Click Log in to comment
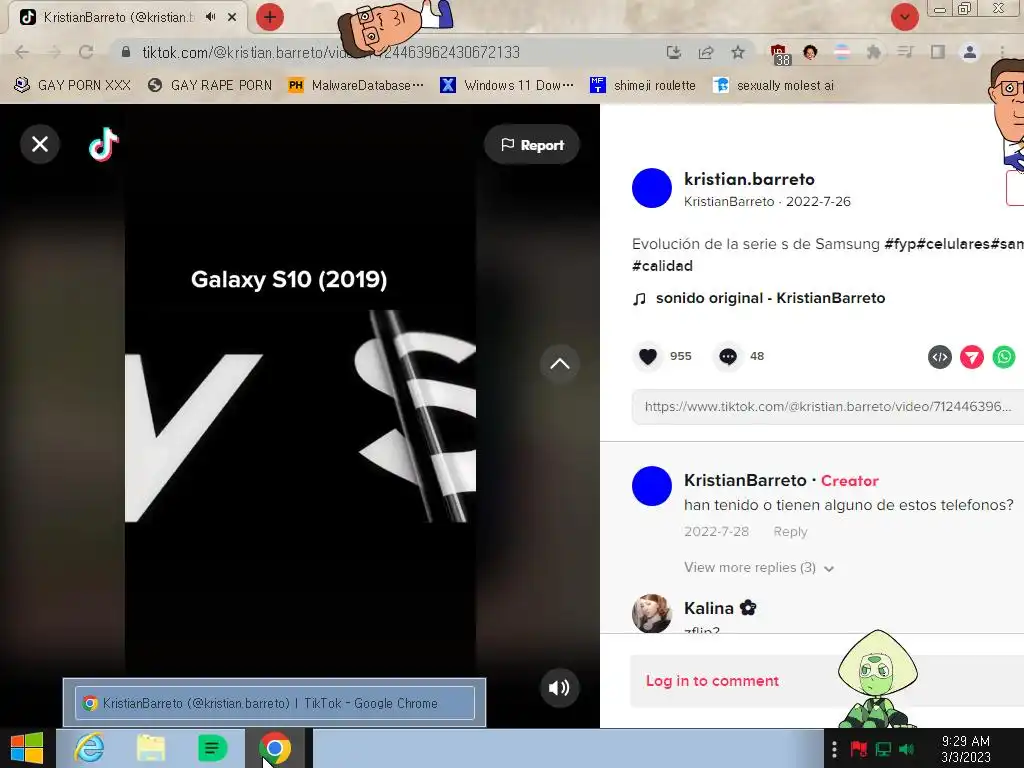Image resolution: width=1024 pixels, height=768 pixels. point(712,680)
